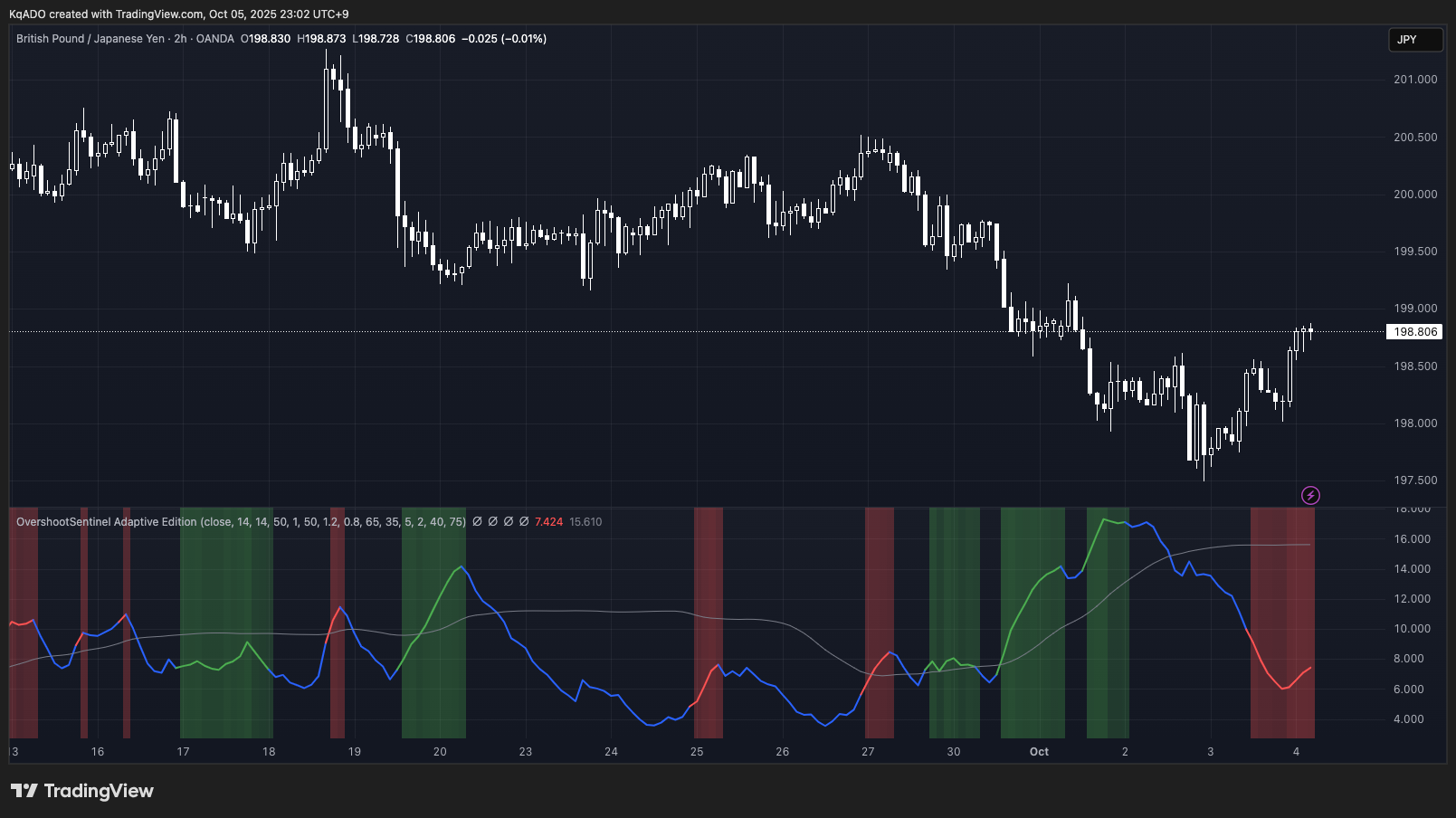Click the 200.000 price axis label
Screen dimensions: 1456x818
click(1415, 195)
